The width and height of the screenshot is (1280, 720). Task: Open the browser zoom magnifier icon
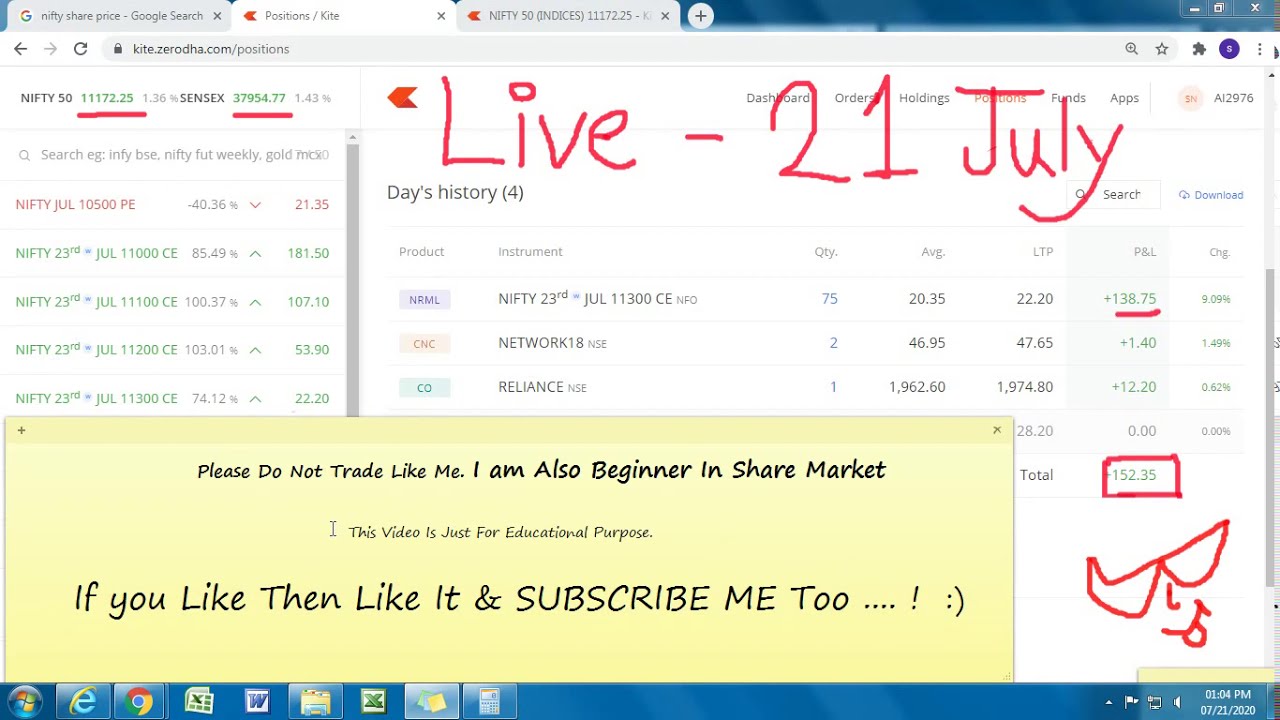click(1131, 49)
